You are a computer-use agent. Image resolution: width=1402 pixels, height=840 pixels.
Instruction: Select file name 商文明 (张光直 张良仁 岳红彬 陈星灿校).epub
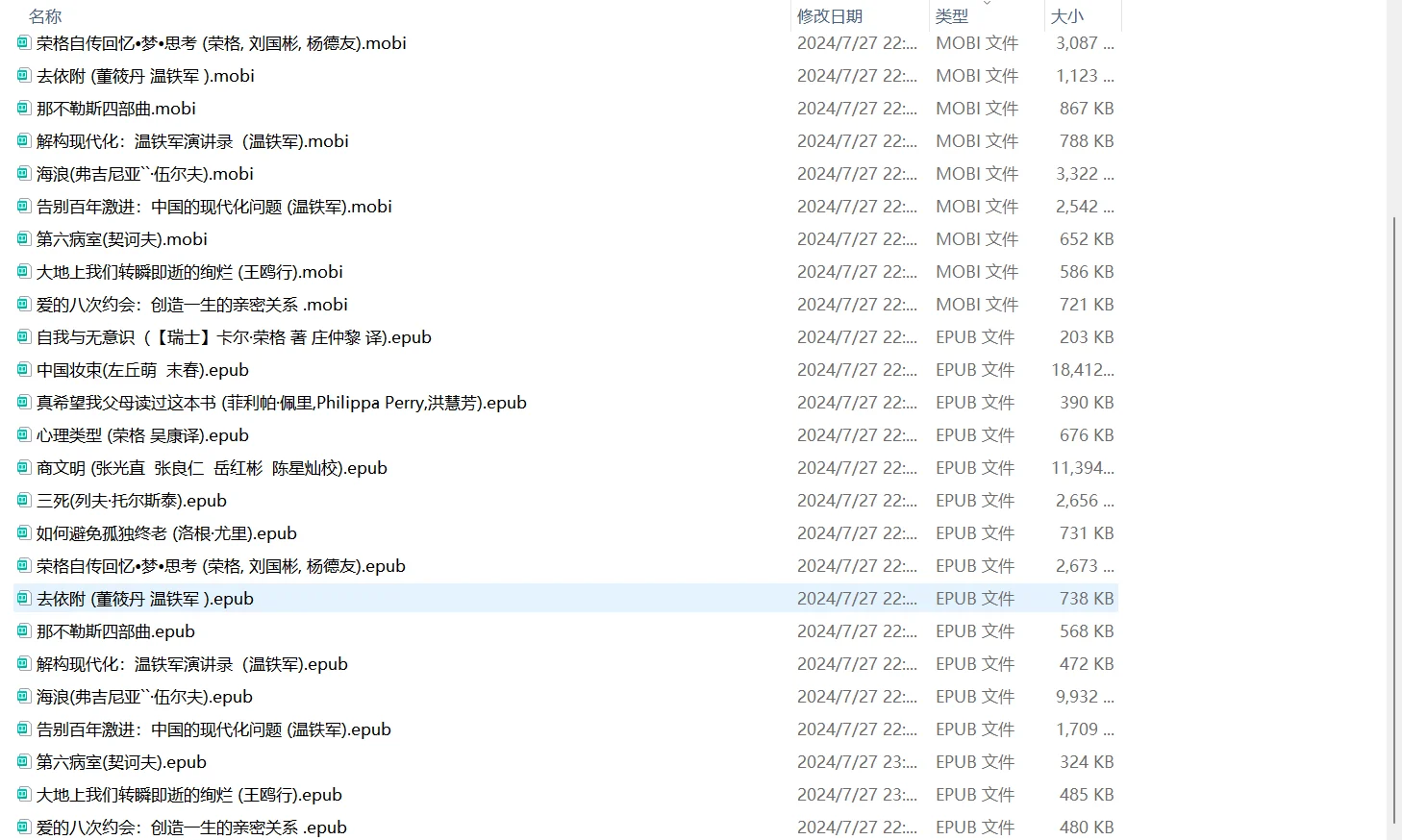tap(212, 468)
